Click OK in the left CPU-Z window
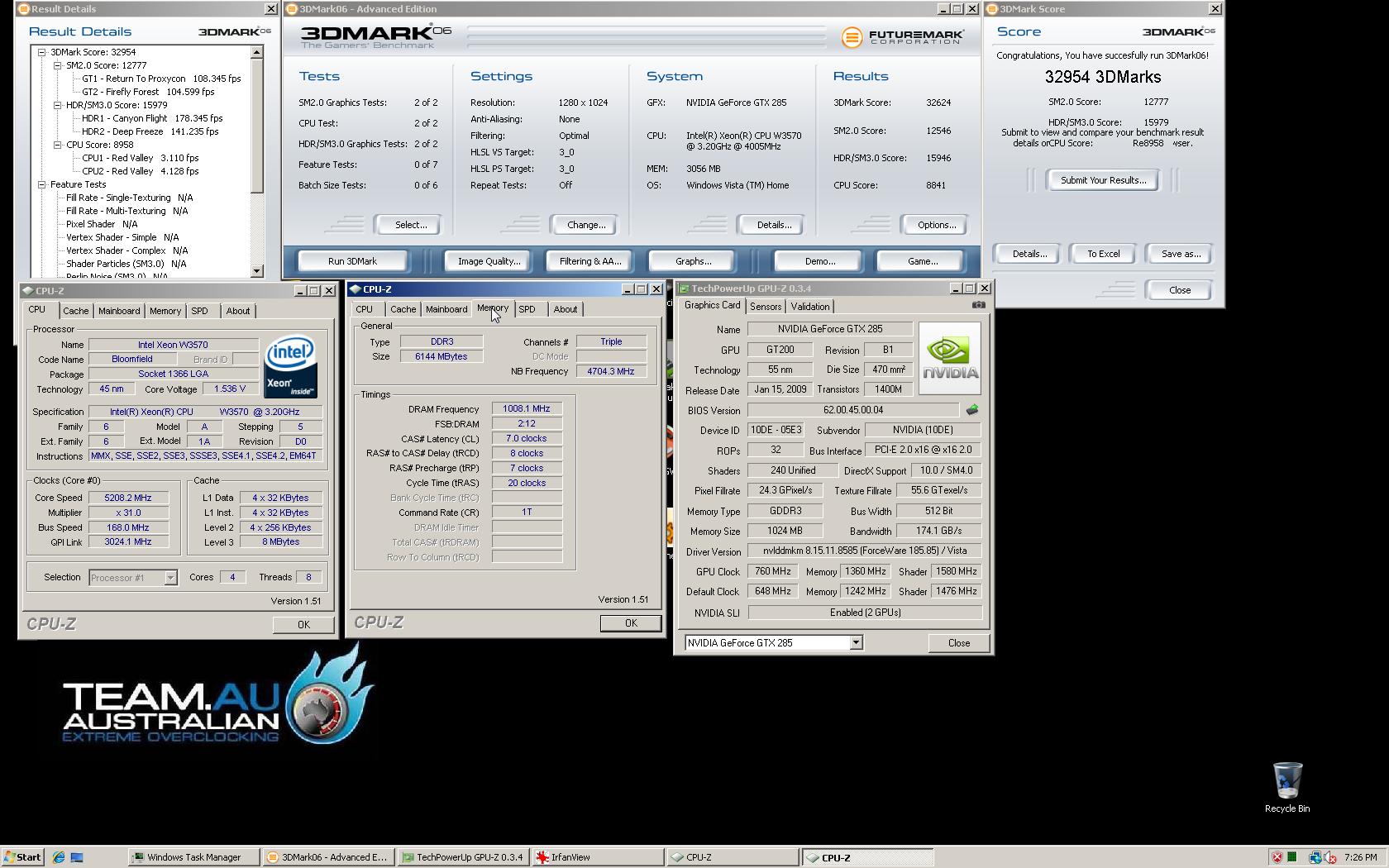 [303, 625]
